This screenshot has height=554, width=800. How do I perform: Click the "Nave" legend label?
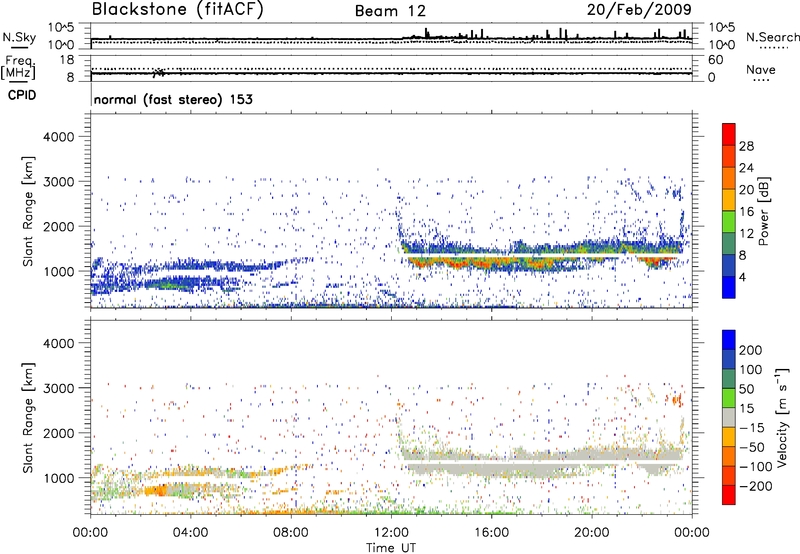point(761,69)
